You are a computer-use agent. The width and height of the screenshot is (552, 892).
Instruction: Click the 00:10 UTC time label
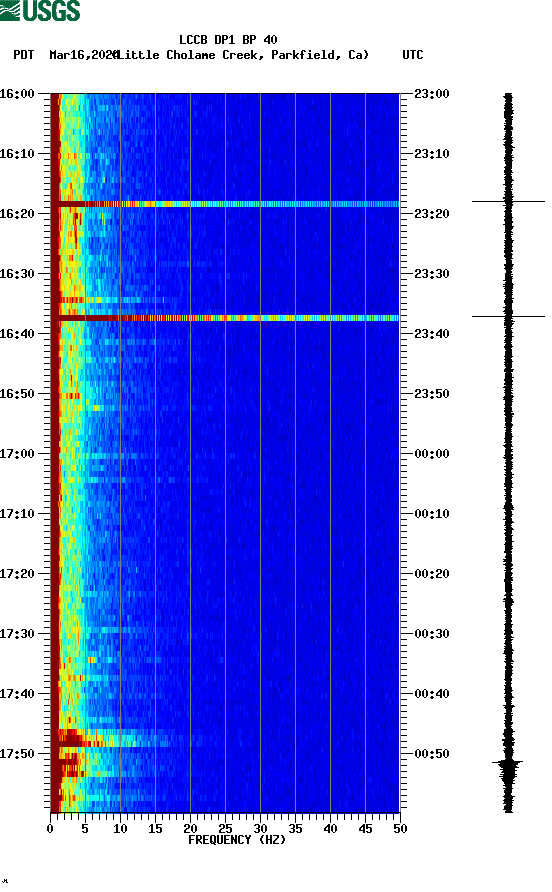pyautogui.click(x=432, y=514)
